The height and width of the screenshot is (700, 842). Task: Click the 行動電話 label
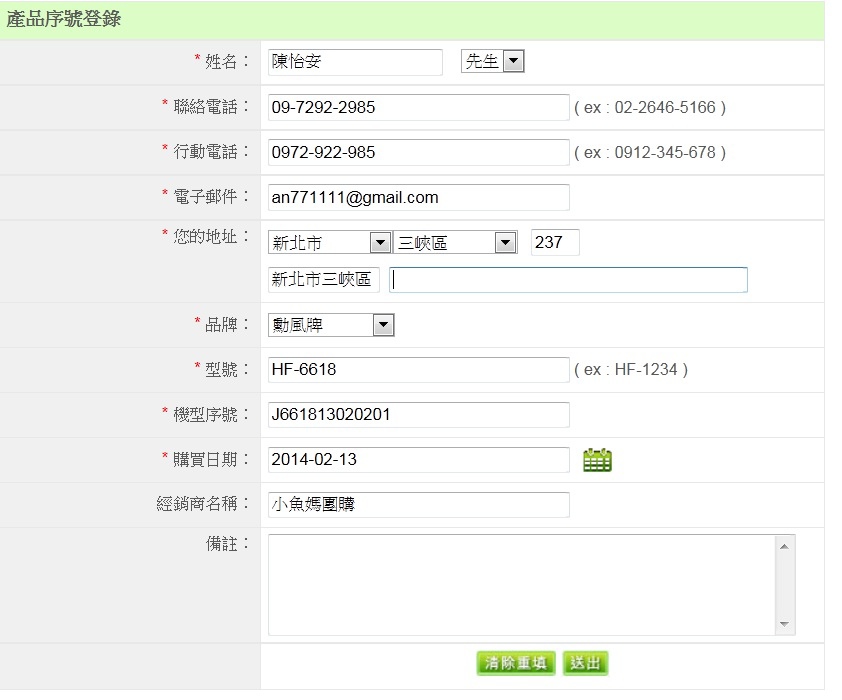pyautogui.click(x=206, y=151)
